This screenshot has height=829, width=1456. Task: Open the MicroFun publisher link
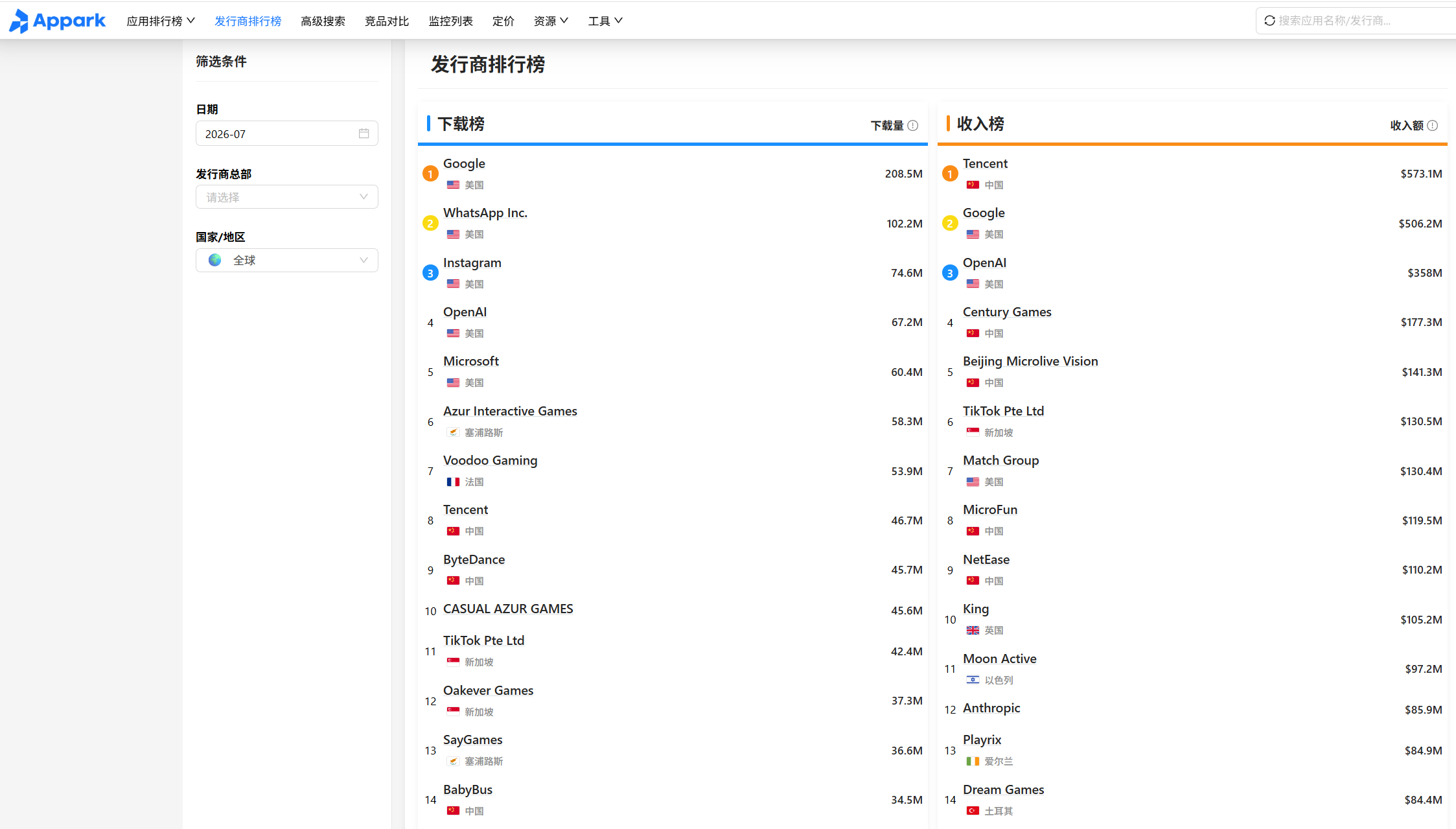(x=990, y=510)
